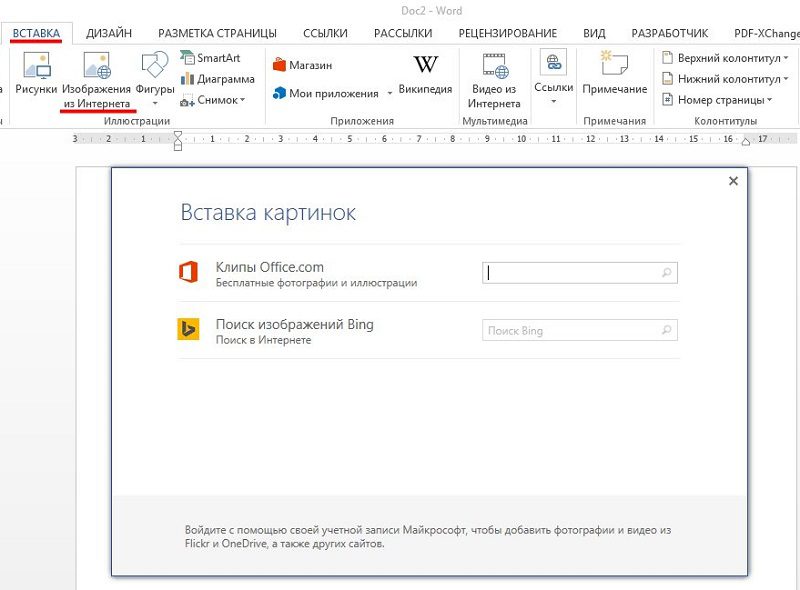This screenshot has height=590, width=800.
Task: Expand the Мои приложения dropdown arrow
Action: (x=390, y=93)
